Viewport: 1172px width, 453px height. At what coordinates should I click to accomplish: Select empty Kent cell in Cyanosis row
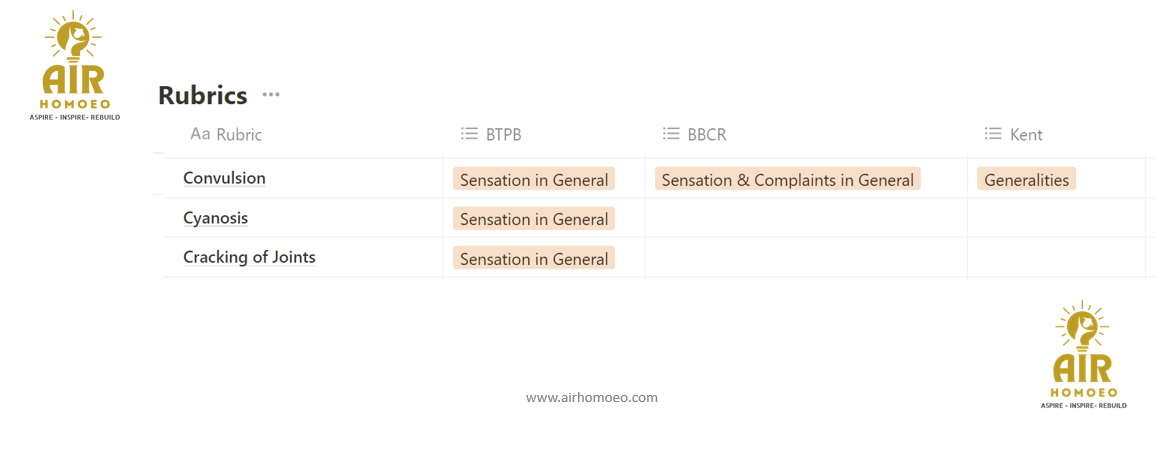[1055, 218]
